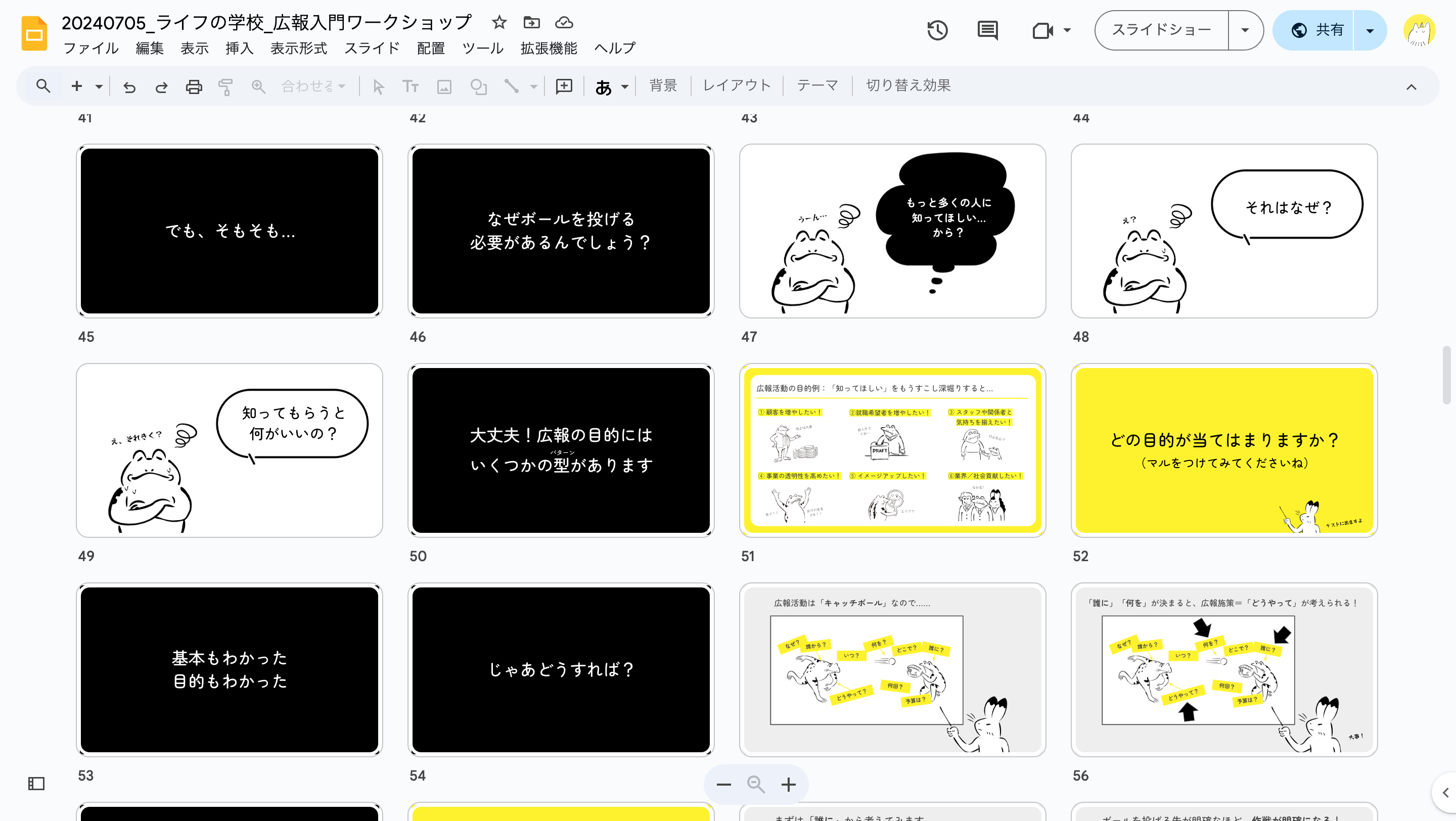
Task: Open the 挿入 menu
Action: [239, 49]
